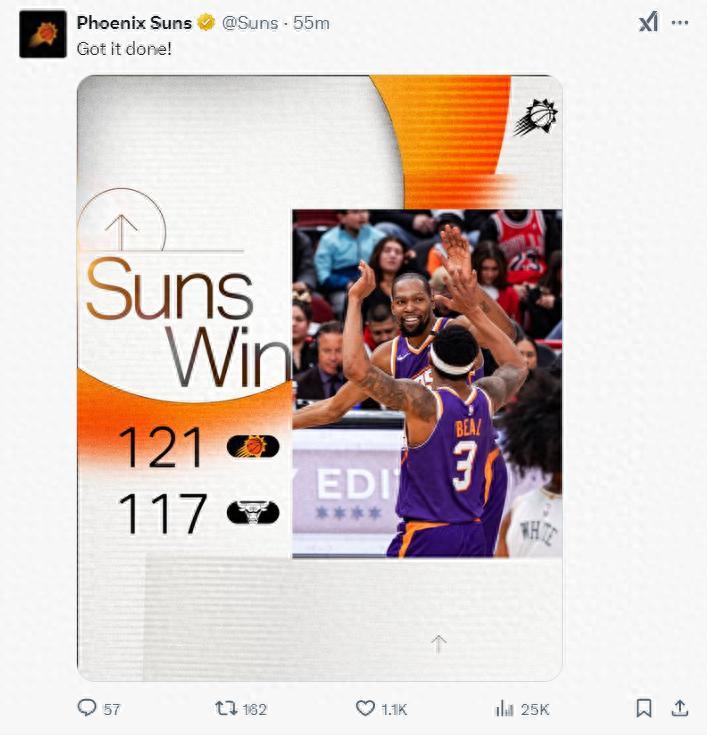Open the @Suns handle link
This screenshot has width=707, height=738.
[x=250, y=23]
